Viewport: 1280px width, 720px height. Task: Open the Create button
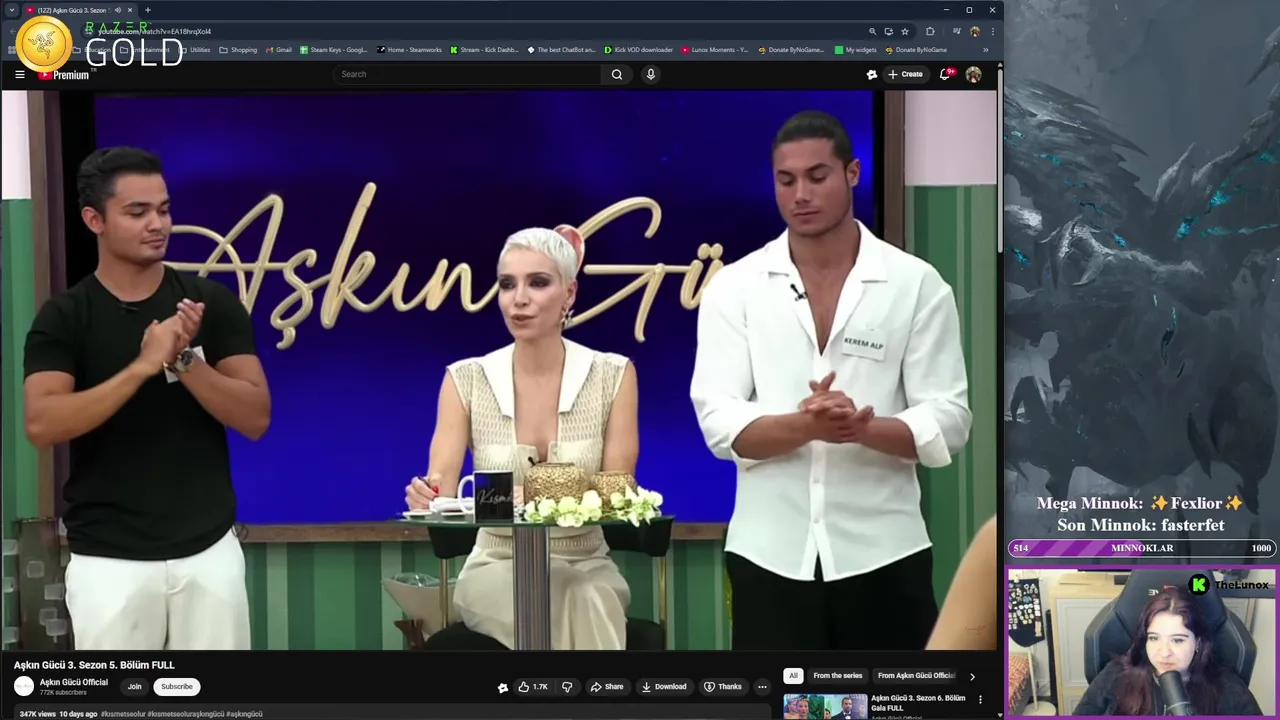click(905, 74)
